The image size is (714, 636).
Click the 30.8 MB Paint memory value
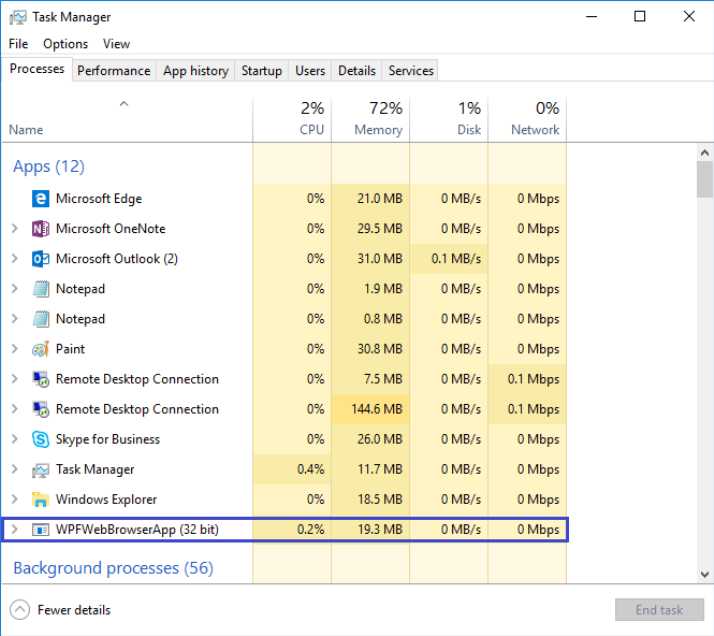pyautogui.click(x=380, y=349)
